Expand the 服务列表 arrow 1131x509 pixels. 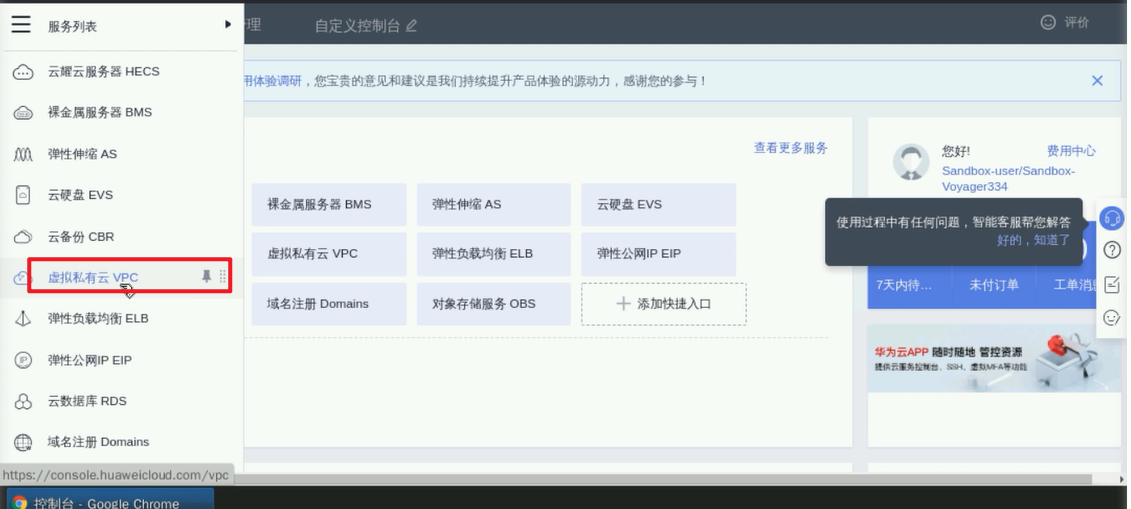tap(227, 25)
